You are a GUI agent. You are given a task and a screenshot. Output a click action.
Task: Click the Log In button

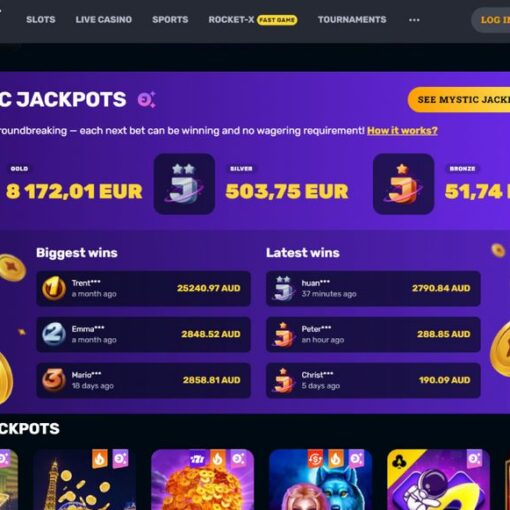[491, 20]
